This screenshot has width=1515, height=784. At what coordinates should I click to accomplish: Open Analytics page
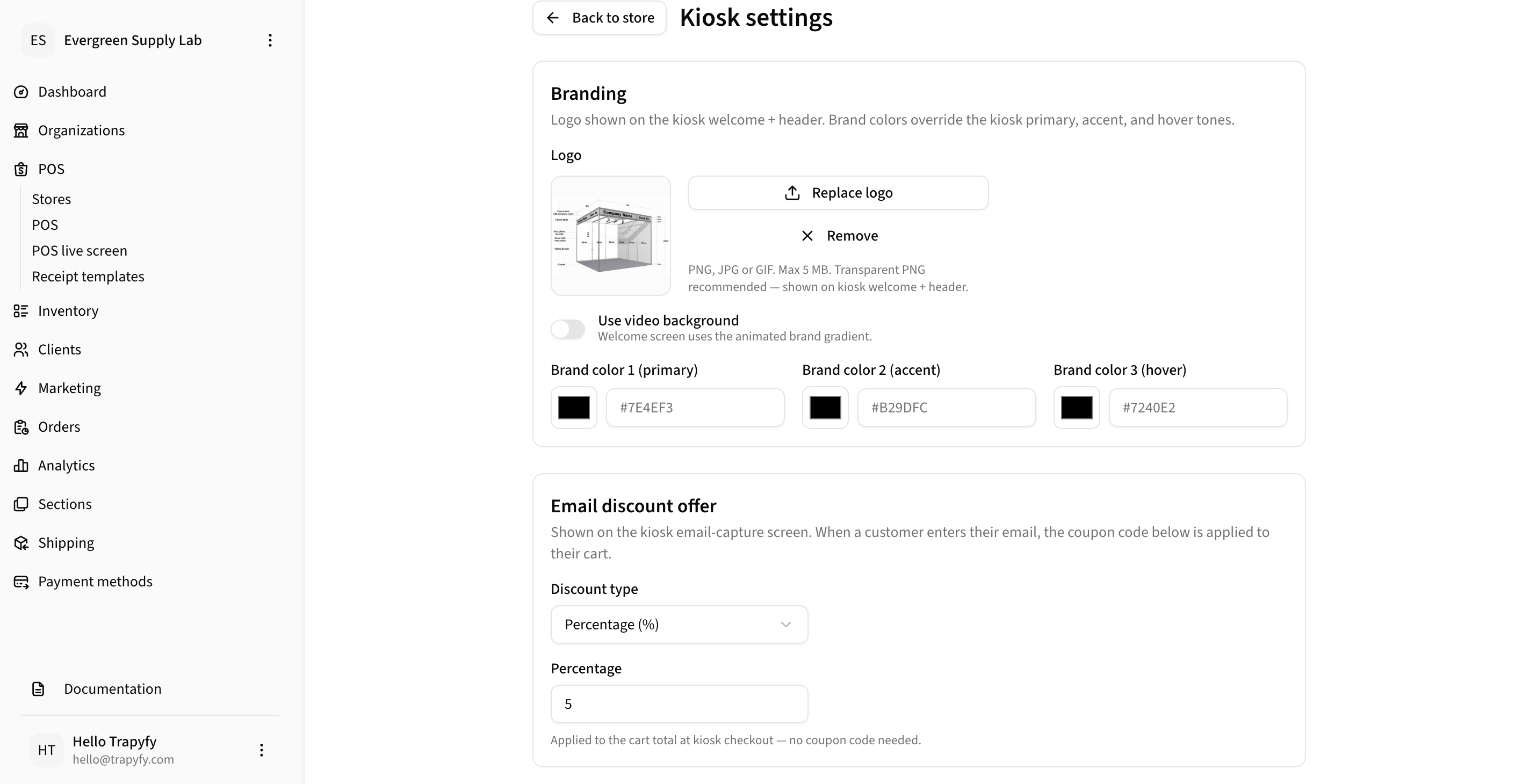point(67,466)
